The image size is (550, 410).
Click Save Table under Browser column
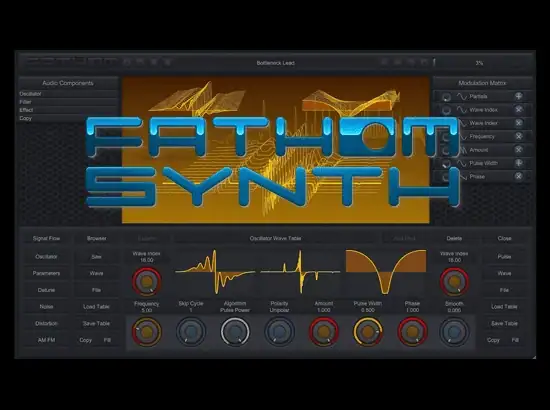[96, 323]
